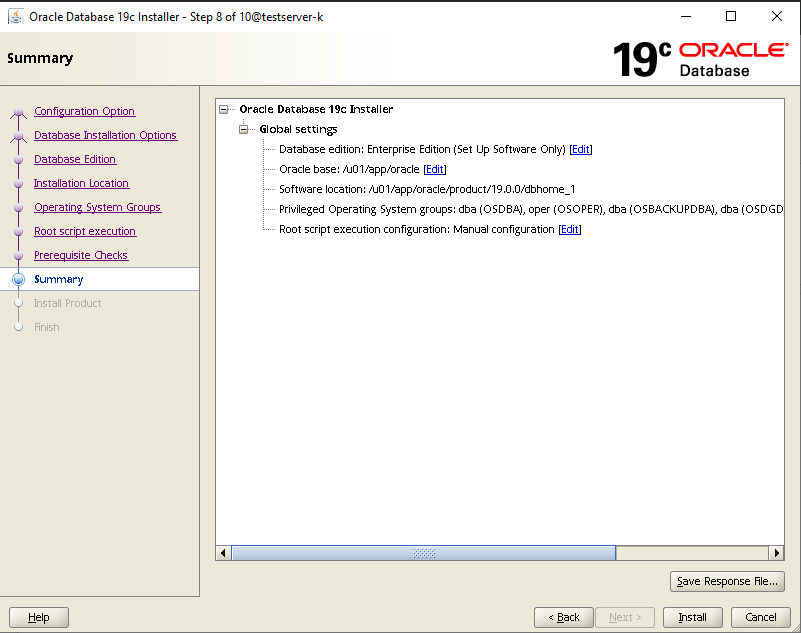
Task: Click Database Installation Options step marker
Action: [x=18, y=136]
